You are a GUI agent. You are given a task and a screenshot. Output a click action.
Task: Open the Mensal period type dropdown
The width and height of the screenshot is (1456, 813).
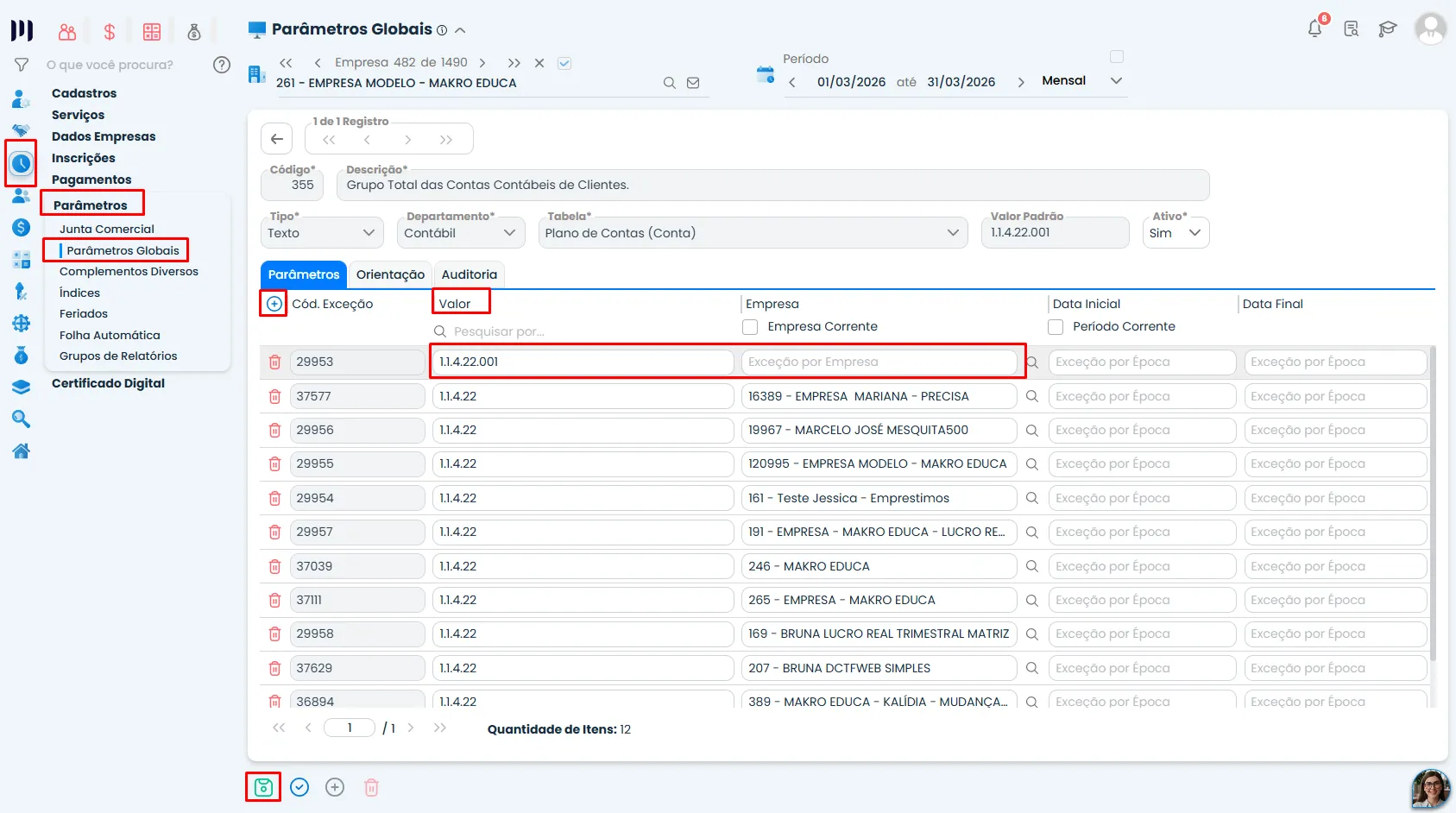(x=1082, y=80)
